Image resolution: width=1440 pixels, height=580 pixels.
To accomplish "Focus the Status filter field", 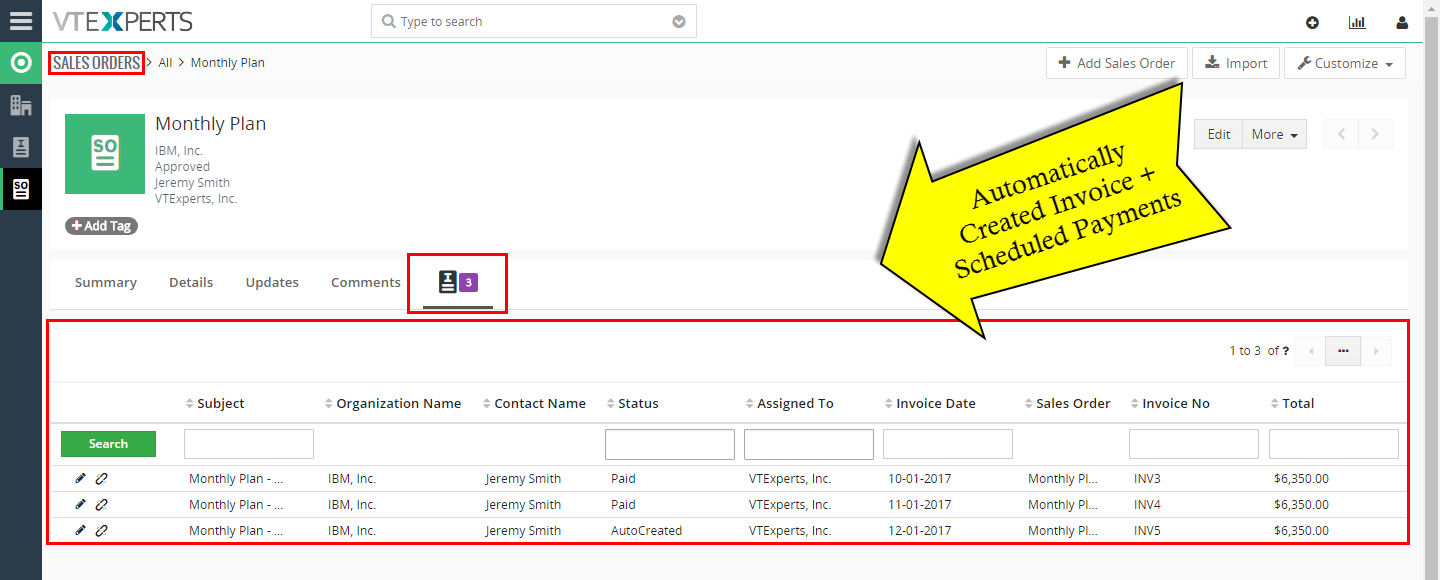I will pyautogui.click(x=670, y=444).
